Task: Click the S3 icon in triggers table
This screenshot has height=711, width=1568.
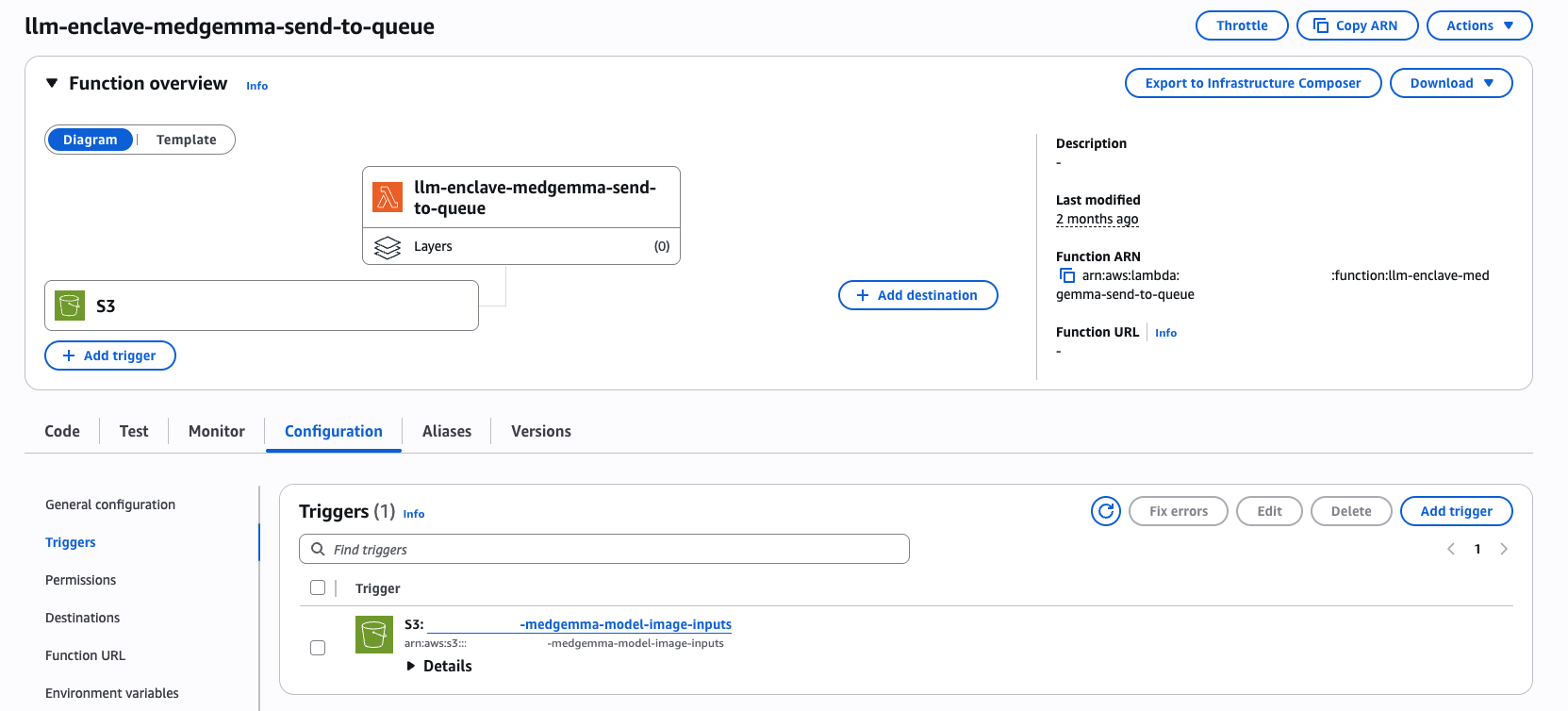Action: click(374, 635)
